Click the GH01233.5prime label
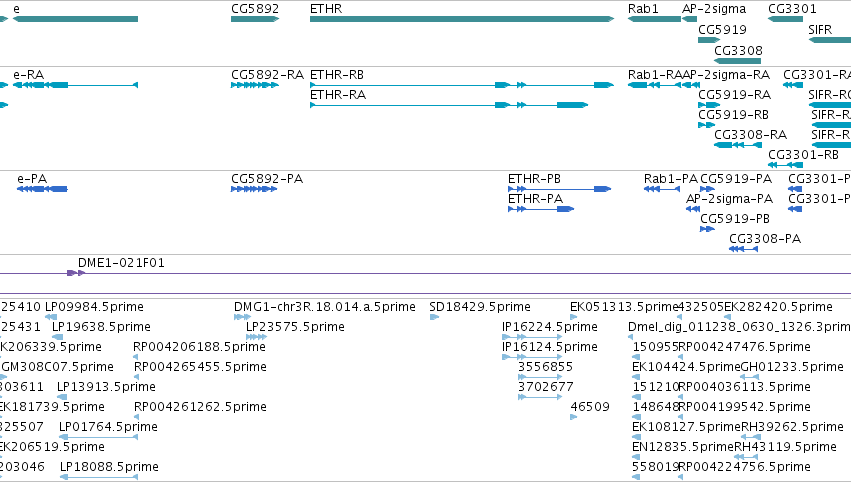Screen dimensions: 851x482 click(x=792, y=367)
